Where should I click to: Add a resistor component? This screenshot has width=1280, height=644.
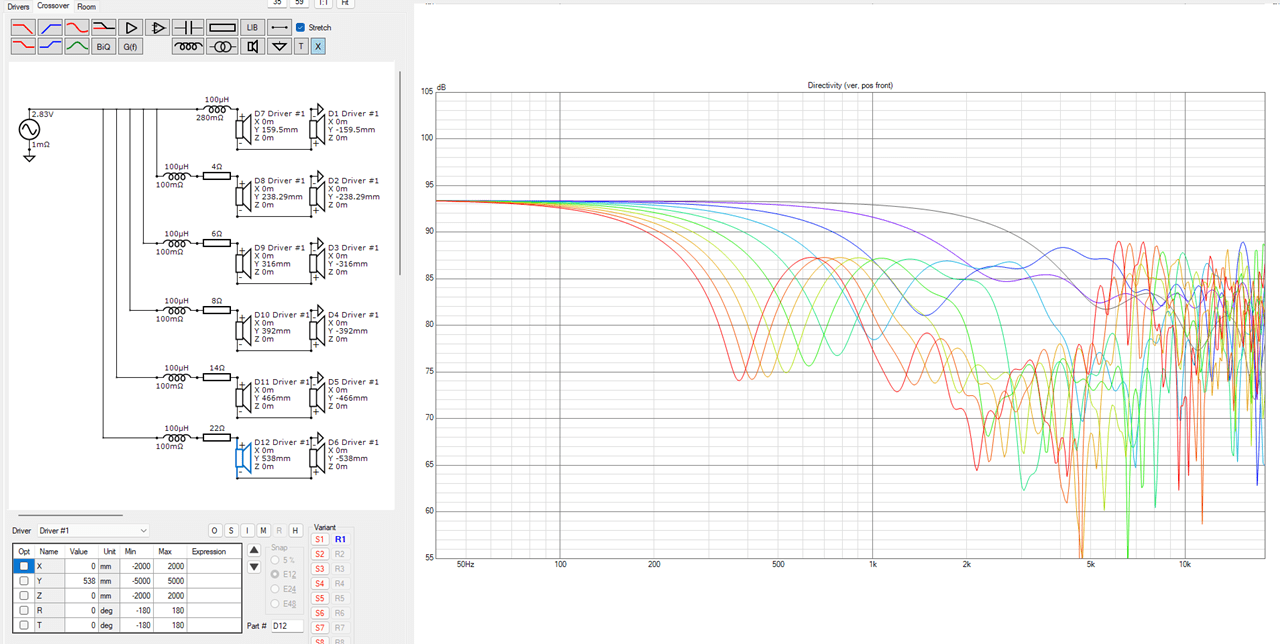[222, 28]
